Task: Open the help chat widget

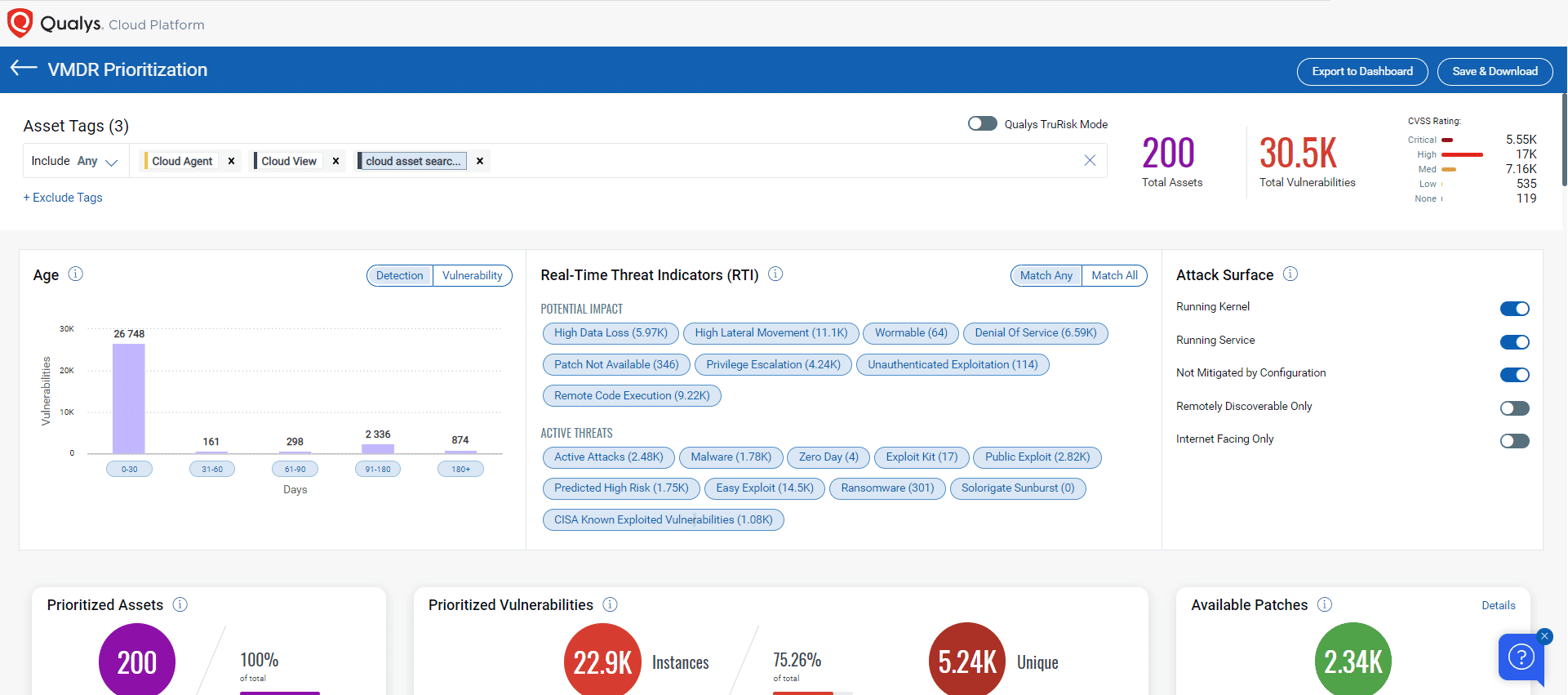Action: click(x=1521, y=657)
